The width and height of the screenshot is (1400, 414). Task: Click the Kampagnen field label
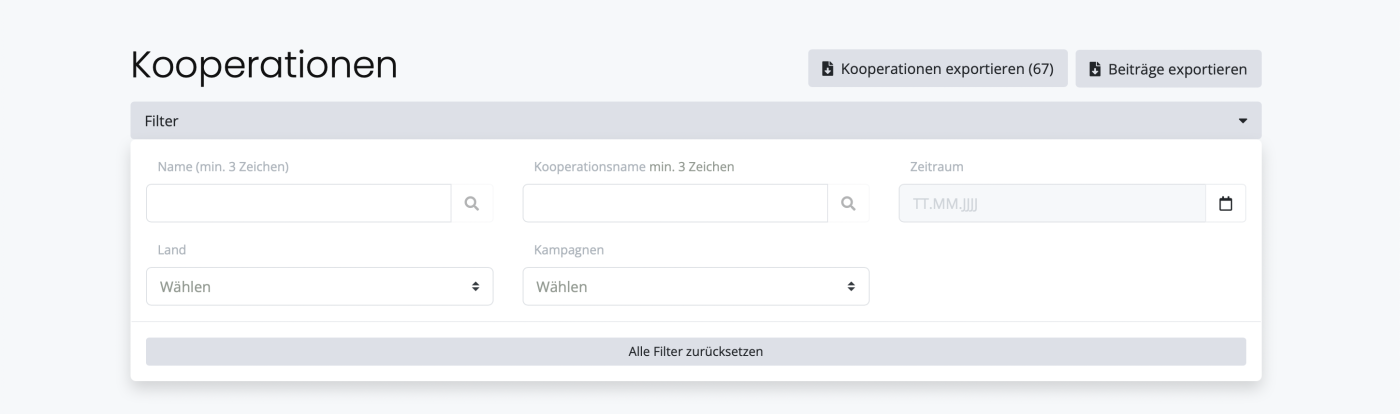pos(569,250)
